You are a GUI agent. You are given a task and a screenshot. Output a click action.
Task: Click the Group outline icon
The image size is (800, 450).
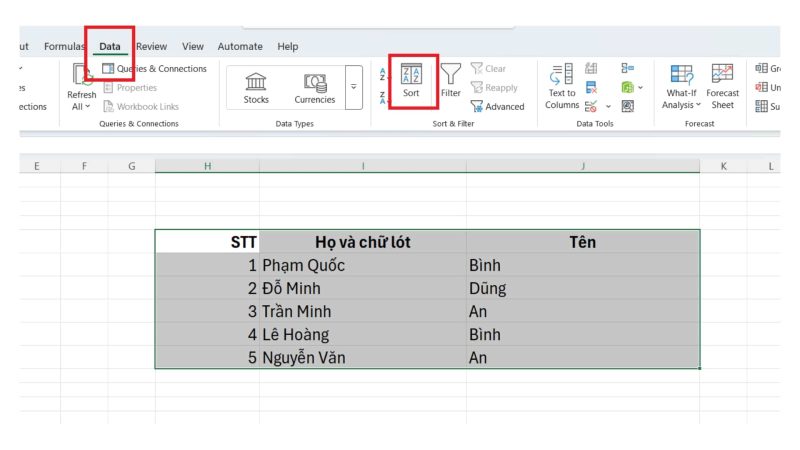click(762, 68)
